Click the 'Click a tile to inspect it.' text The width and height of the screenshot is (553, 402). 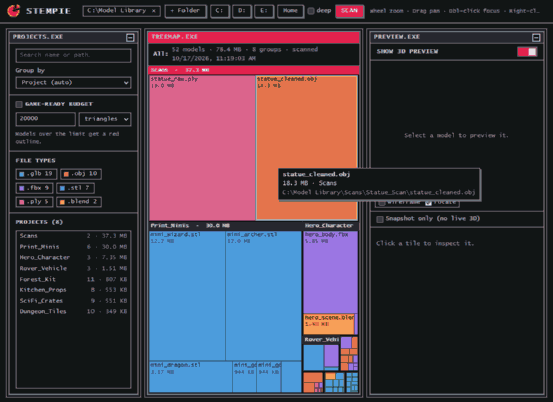pyautogui.click(x=425, y=244)
